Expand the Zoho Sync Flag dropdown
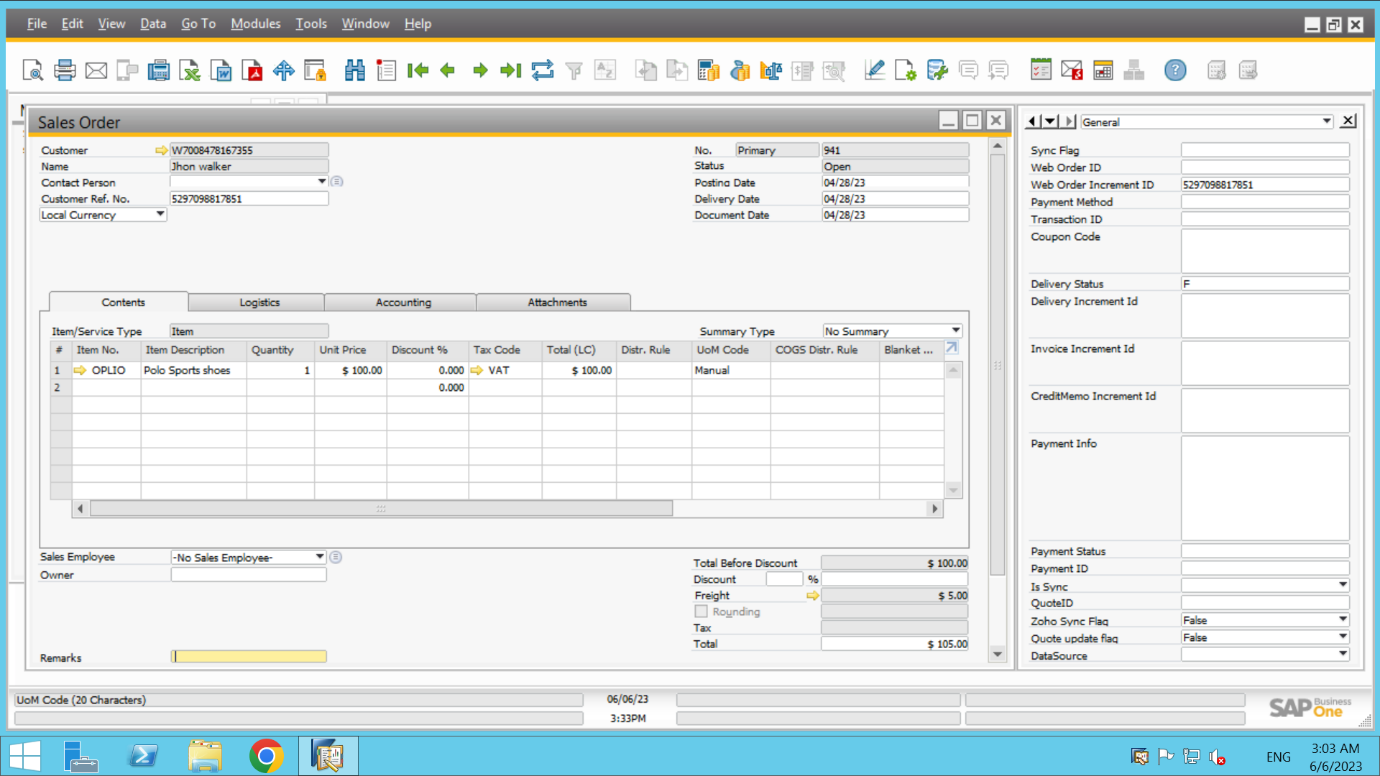Screen dimensions: 1380x776 pos(1342,620)
